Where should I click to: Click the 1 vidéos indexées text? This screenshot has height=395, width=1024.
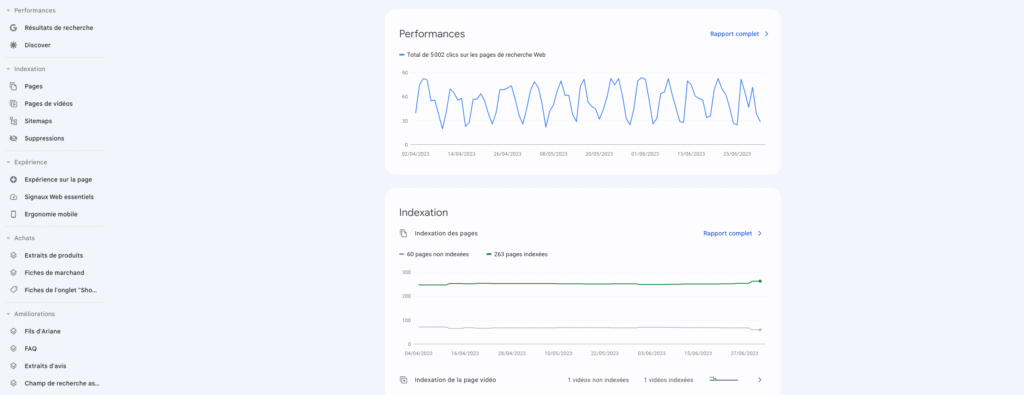pos(670,379)
